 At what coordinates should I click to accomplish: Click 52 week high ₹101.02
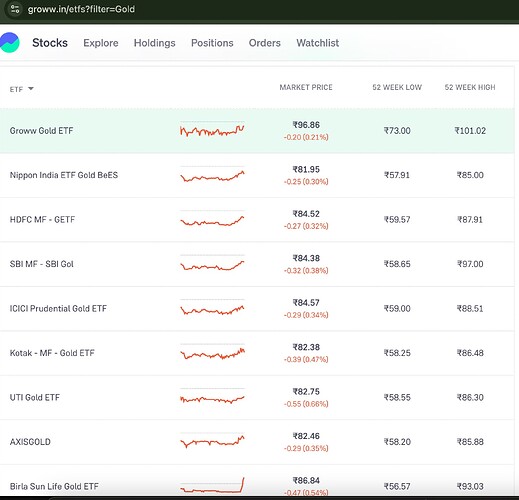pos(470,131)
